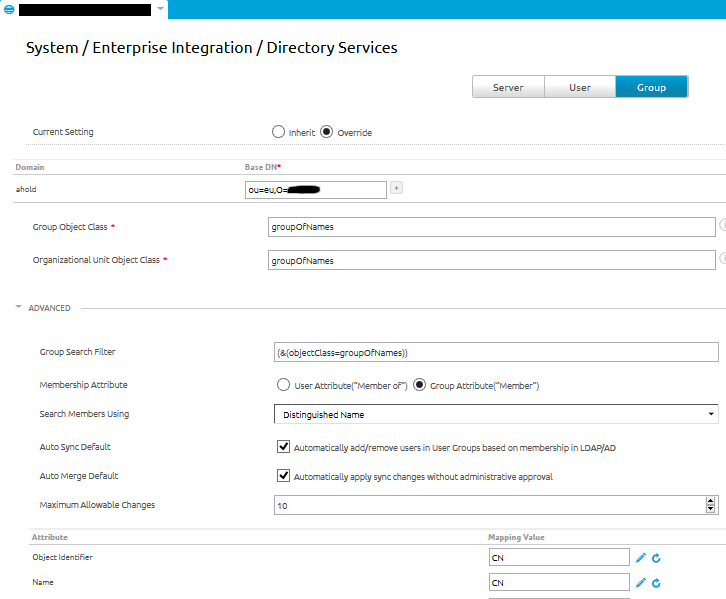Collapse the ADVANCED section
726x599 pixels.
click(19, 308)
